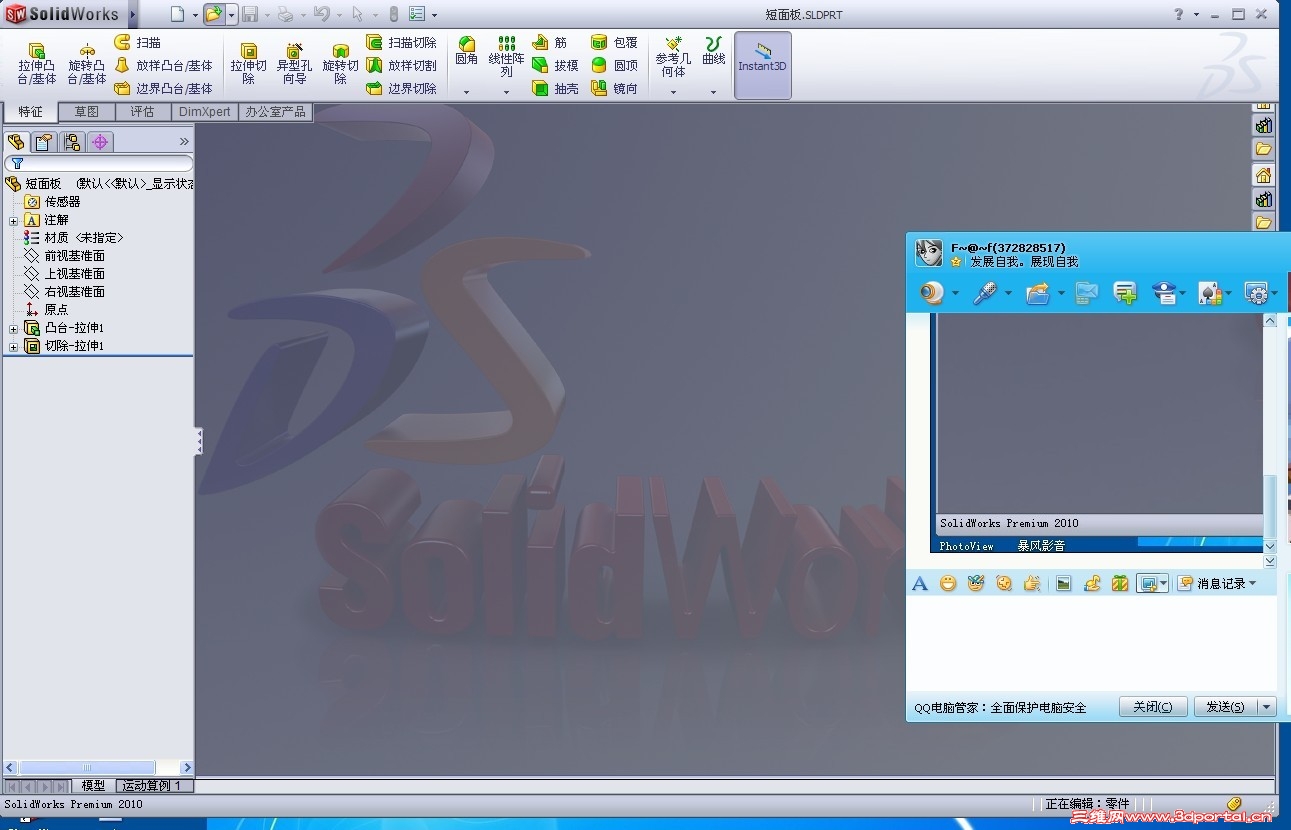Expand the 切除-拉伸1 feature node
Image resolution: width=1291 pixels, height=830 pixels.
click(14, 346)
